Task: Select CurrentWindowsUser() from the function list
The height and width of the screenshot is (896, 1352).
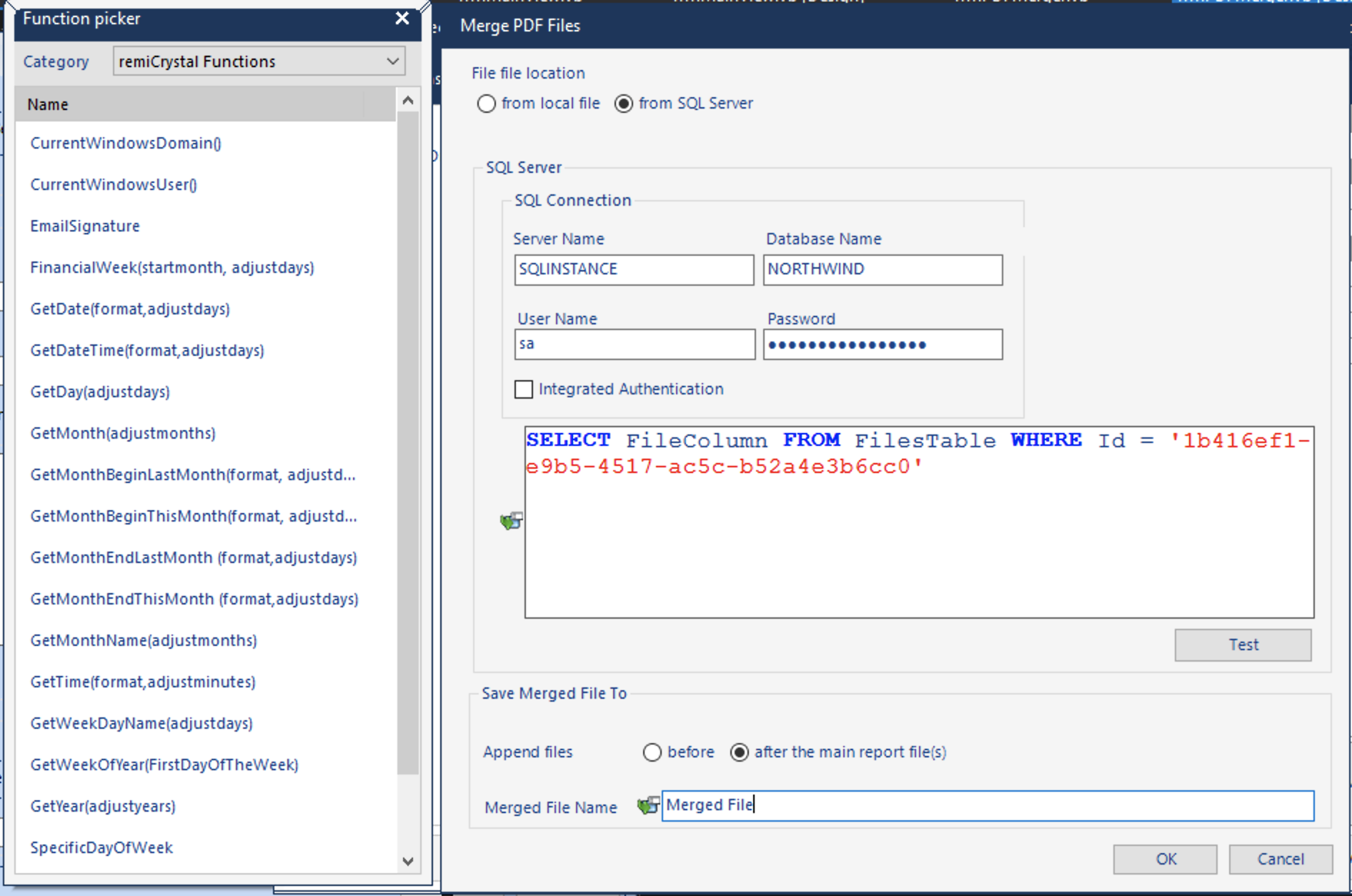Action: (114, 184)
